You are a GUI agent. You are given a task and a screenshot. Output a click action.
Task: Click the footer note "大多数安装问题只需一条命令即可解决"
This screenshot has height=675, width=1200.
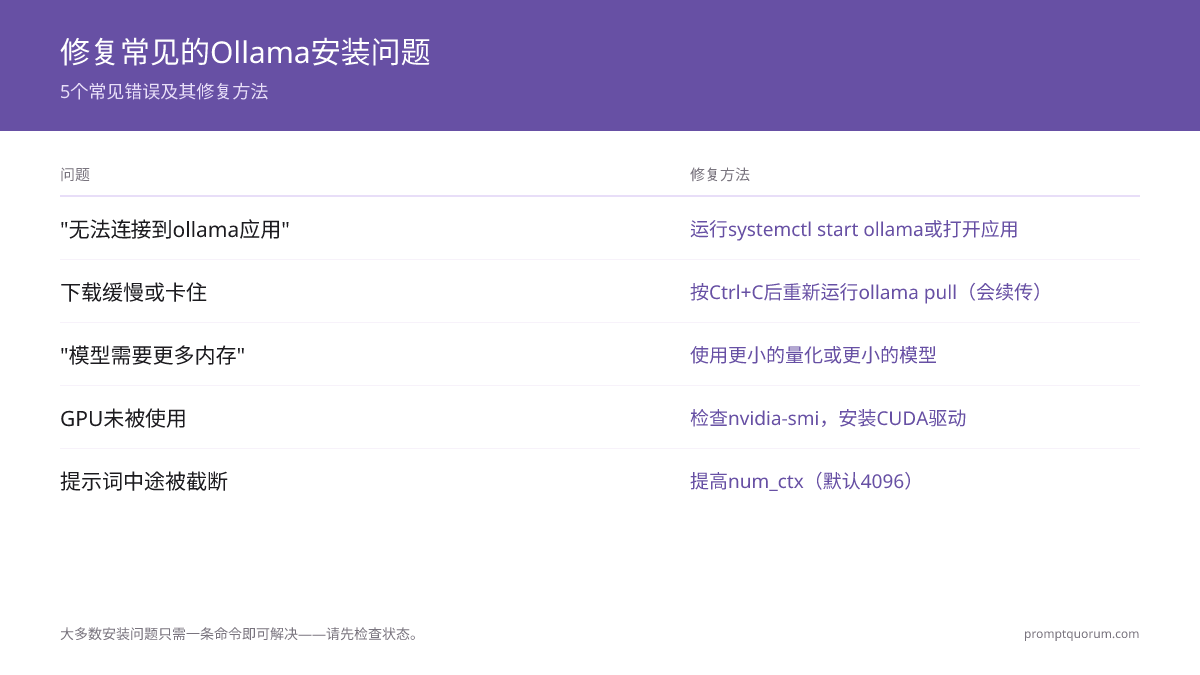pyautogui.click(x=179, y=634)
